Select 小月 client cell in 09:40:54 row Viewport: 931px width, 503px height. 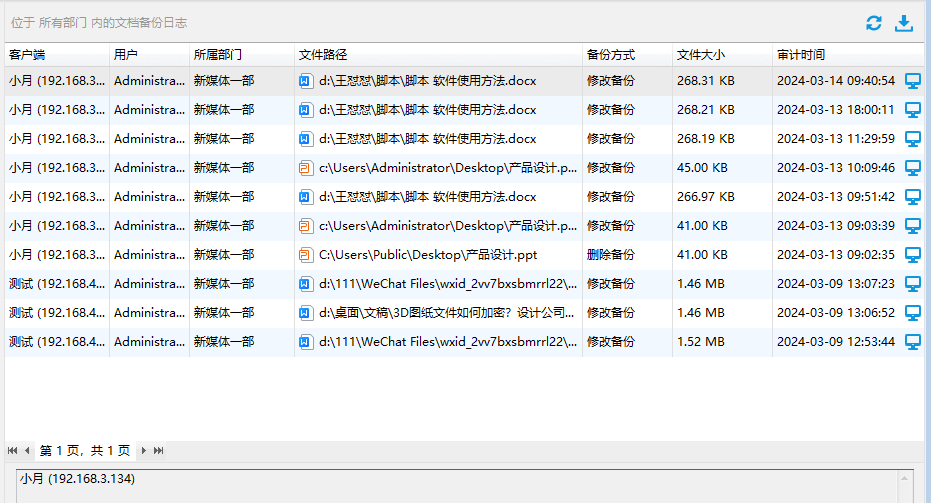click(x=57, y=81)
